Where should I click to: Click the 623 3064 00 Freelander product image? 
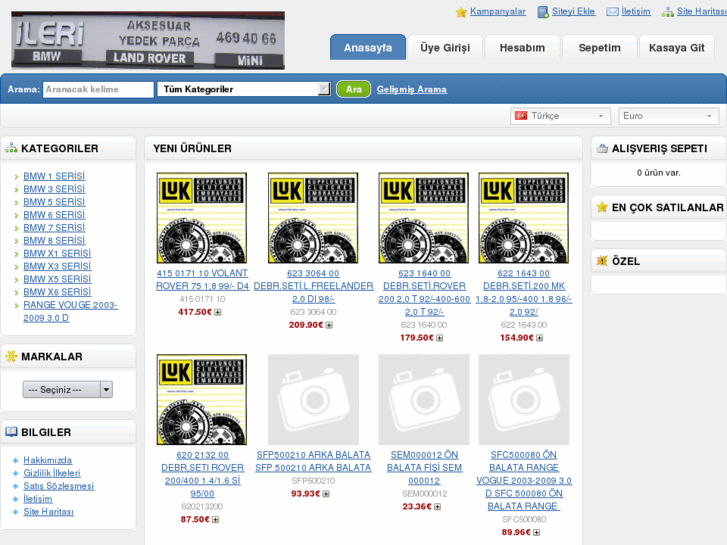point(313,218)
